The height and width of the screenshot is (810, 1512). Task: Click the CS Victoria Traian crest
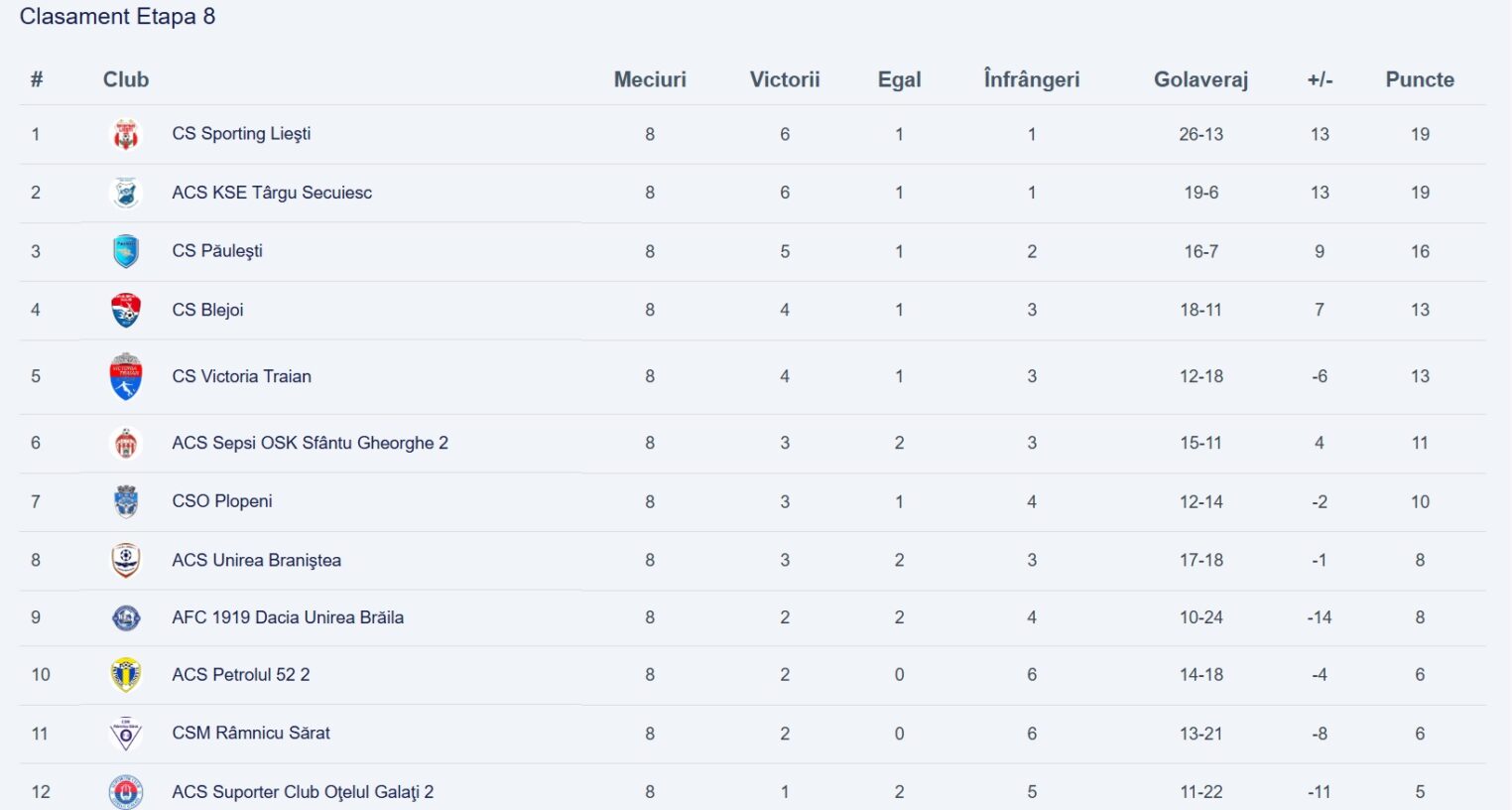click(x=126, y=376)
